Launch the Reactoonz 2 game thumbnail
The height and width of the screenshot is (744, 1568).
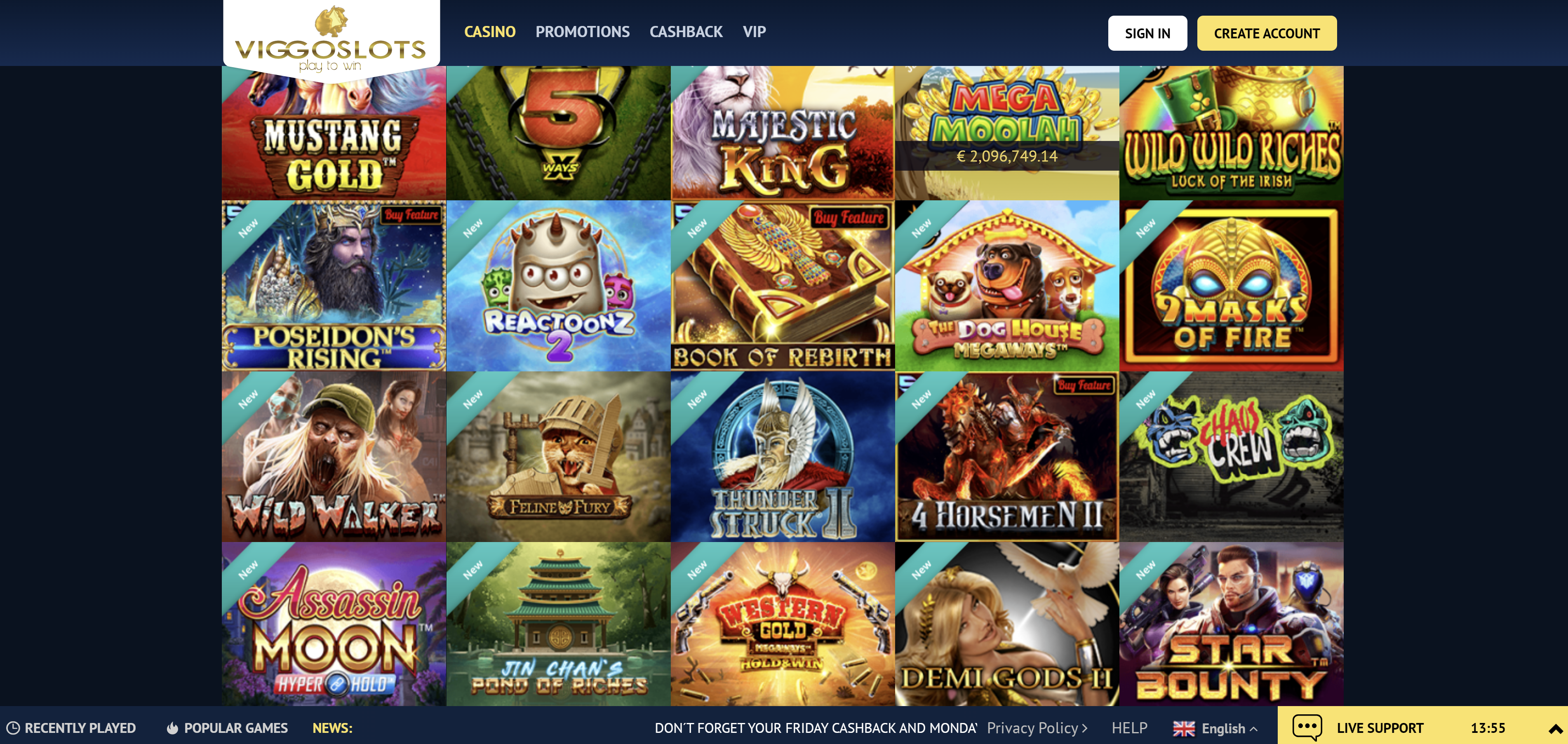[558, 286]
